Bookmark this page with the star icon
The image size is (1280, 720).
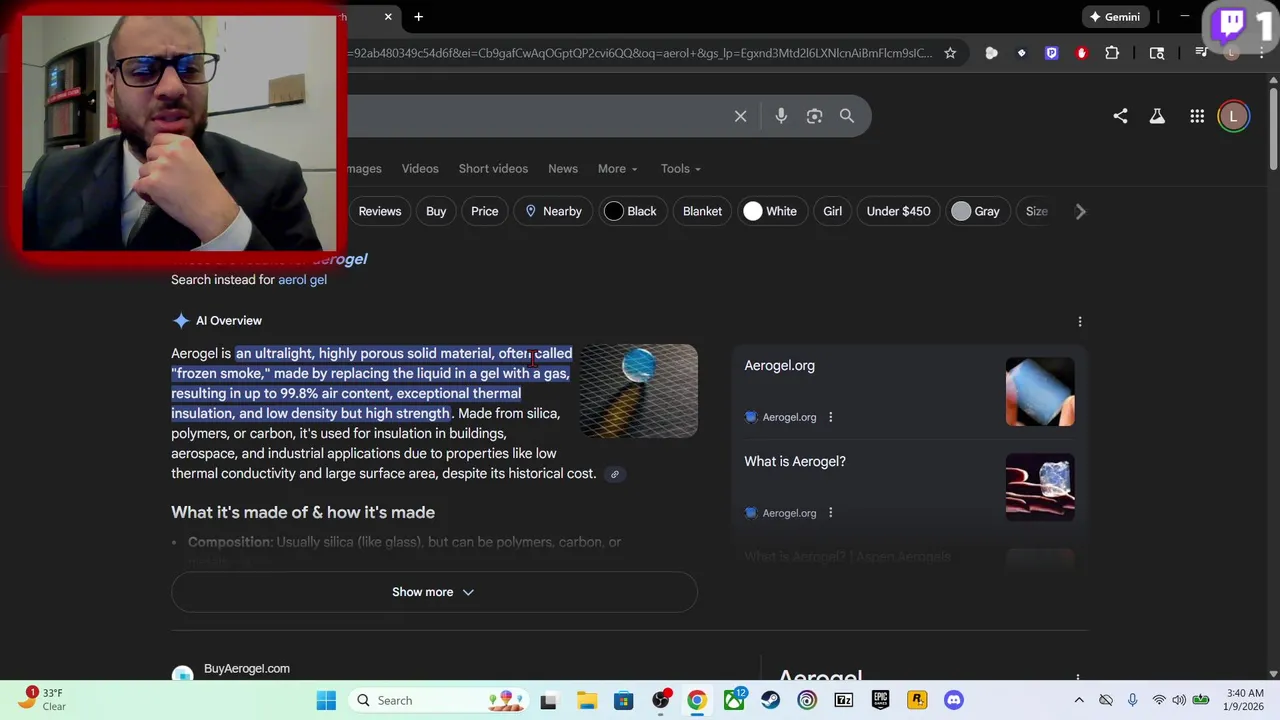pos(950,53)
